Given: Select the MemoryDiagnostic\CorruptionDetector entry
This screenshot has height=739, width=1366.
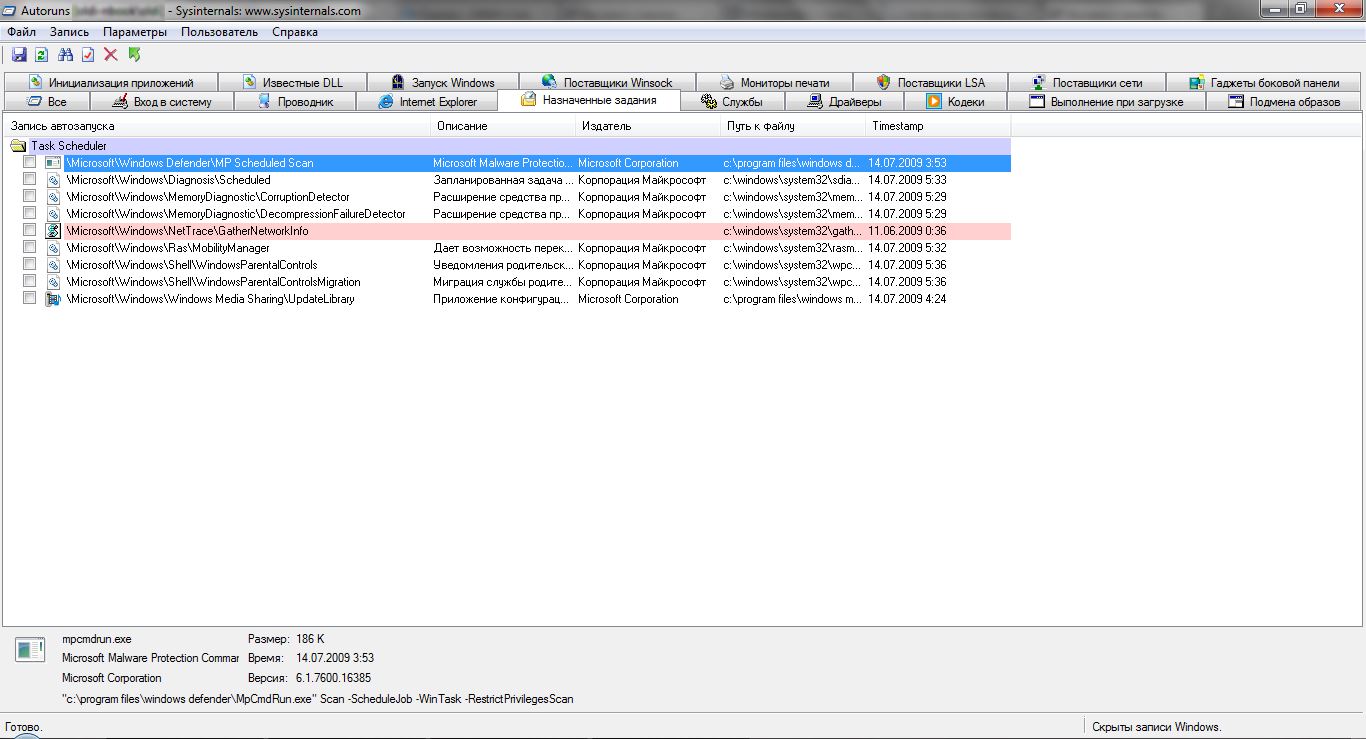Looking at the screenshot, I should (208, 197).
